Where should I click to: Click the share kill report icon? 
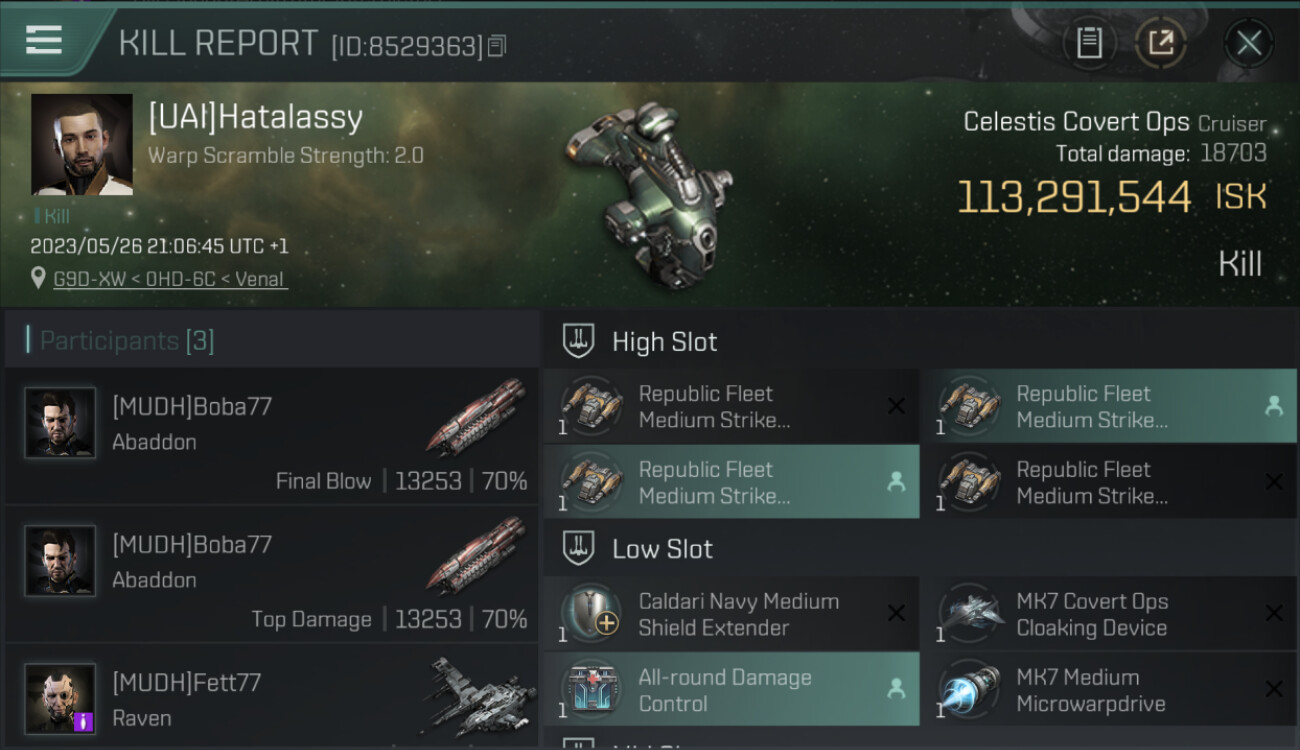[1160, 43]
